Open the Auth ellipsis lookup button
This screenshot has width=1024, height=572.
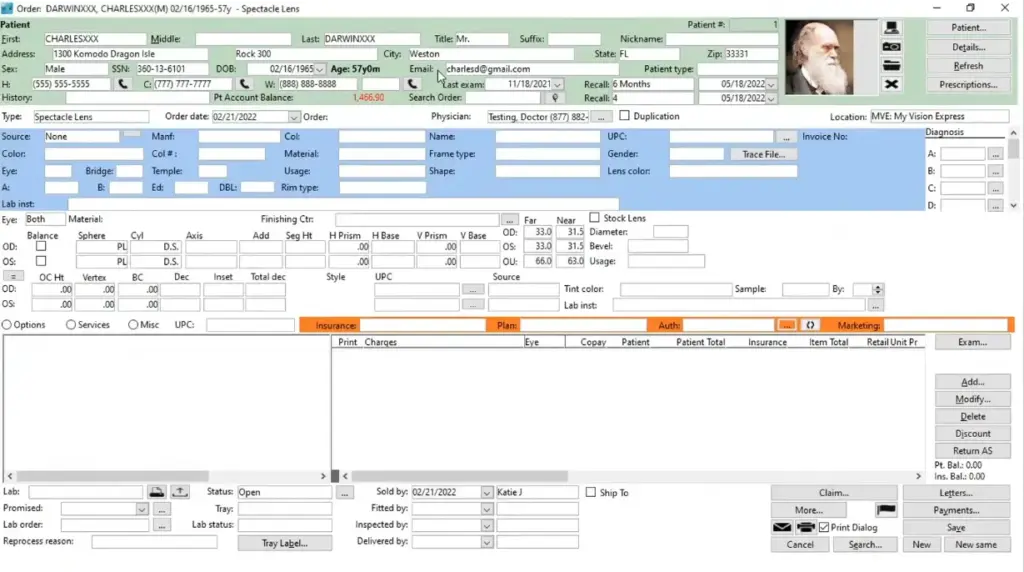786,325
